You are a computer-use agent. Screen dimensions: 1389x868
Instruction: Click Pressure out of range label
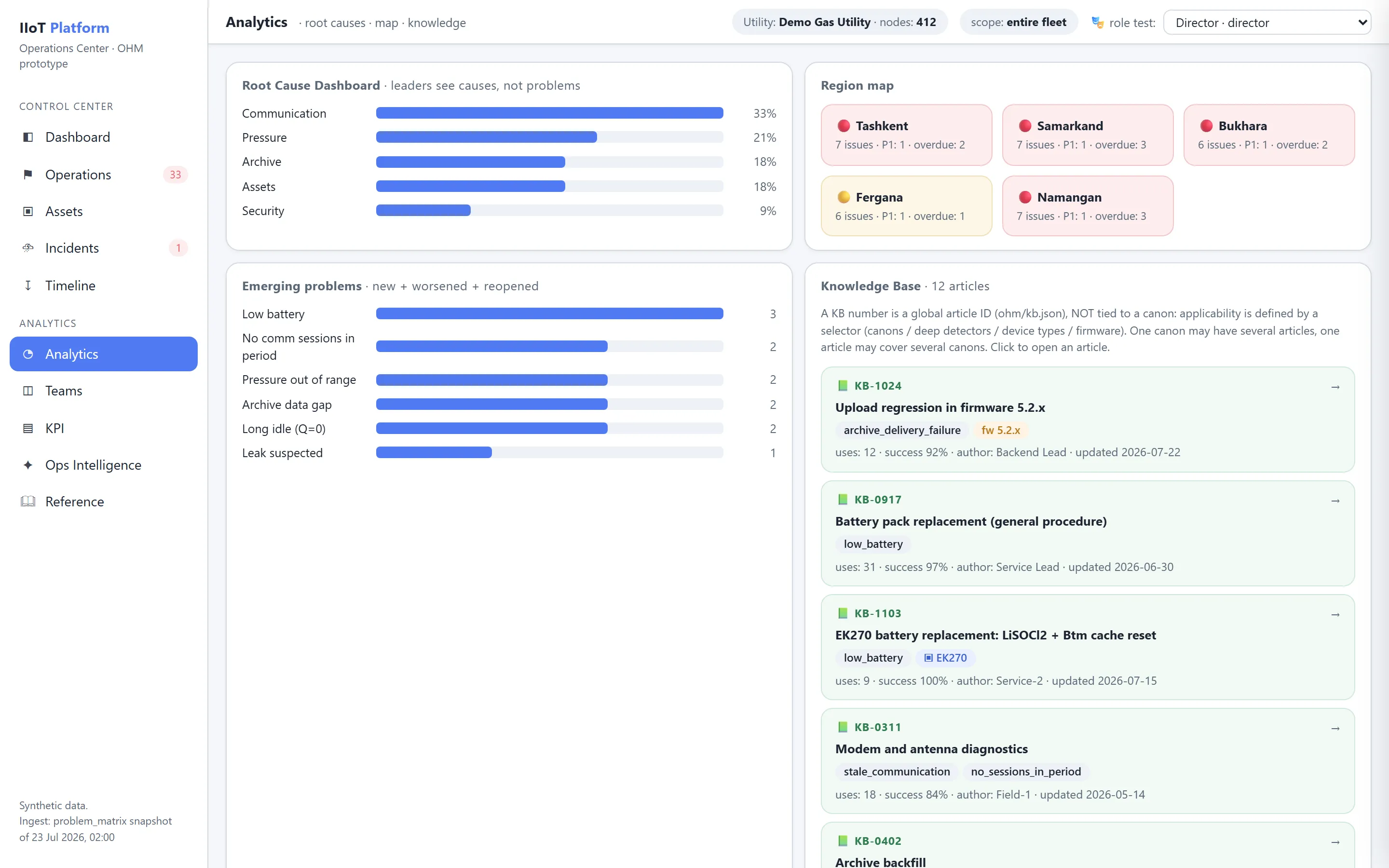coord(299,380)
